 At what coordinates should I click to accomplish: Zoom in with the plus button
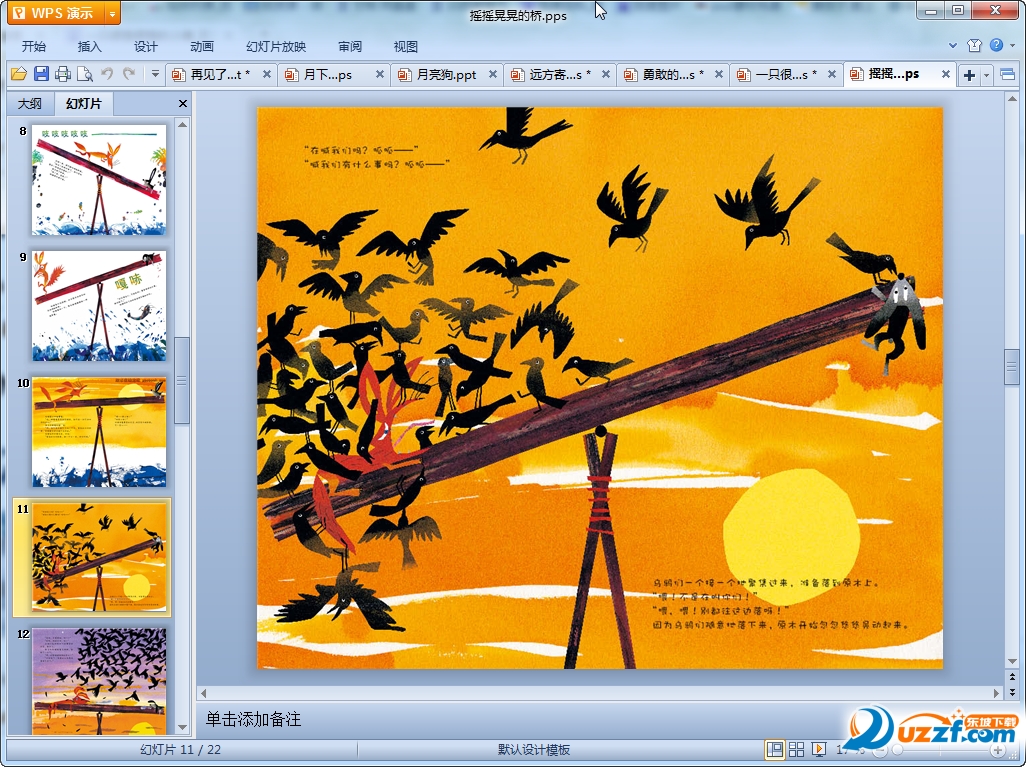click(997, 750)
